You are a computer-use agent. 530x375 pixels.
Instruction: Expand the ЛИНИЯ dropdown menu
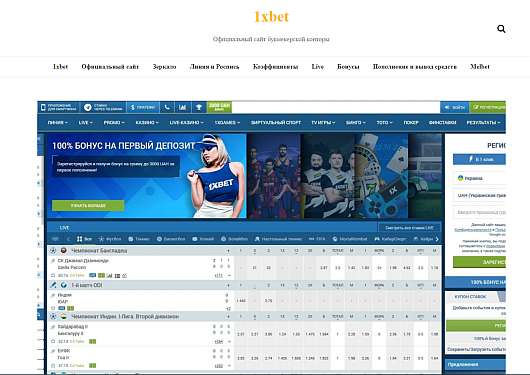[x=57, y=122]
